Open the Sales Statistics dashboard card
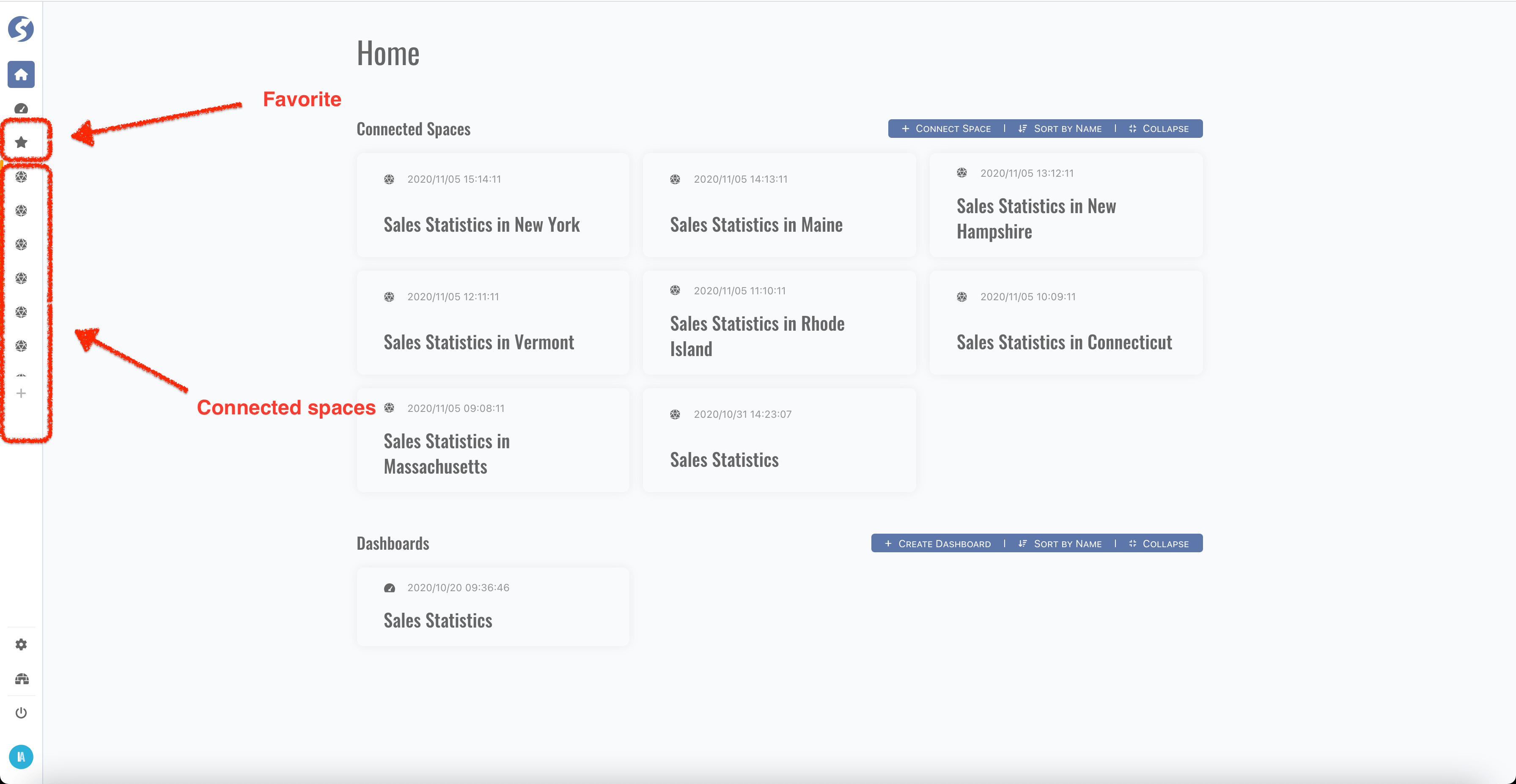1516x784 pixels. (x=493, y=607)
